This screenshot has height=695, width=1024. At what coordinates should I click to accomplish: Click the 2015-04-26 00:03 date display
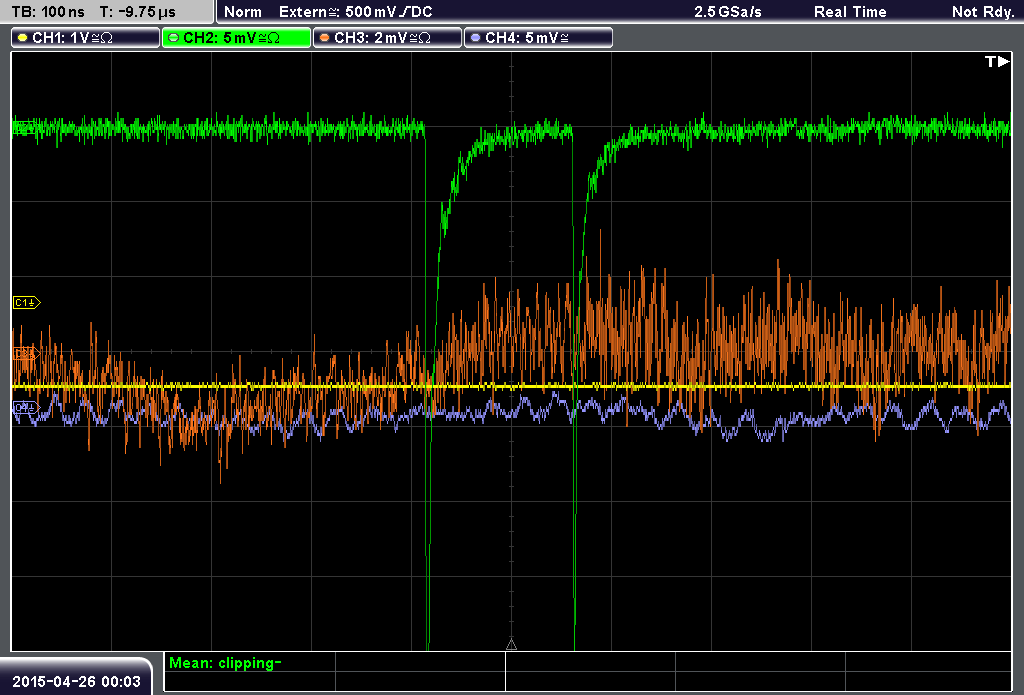[76, 681]
